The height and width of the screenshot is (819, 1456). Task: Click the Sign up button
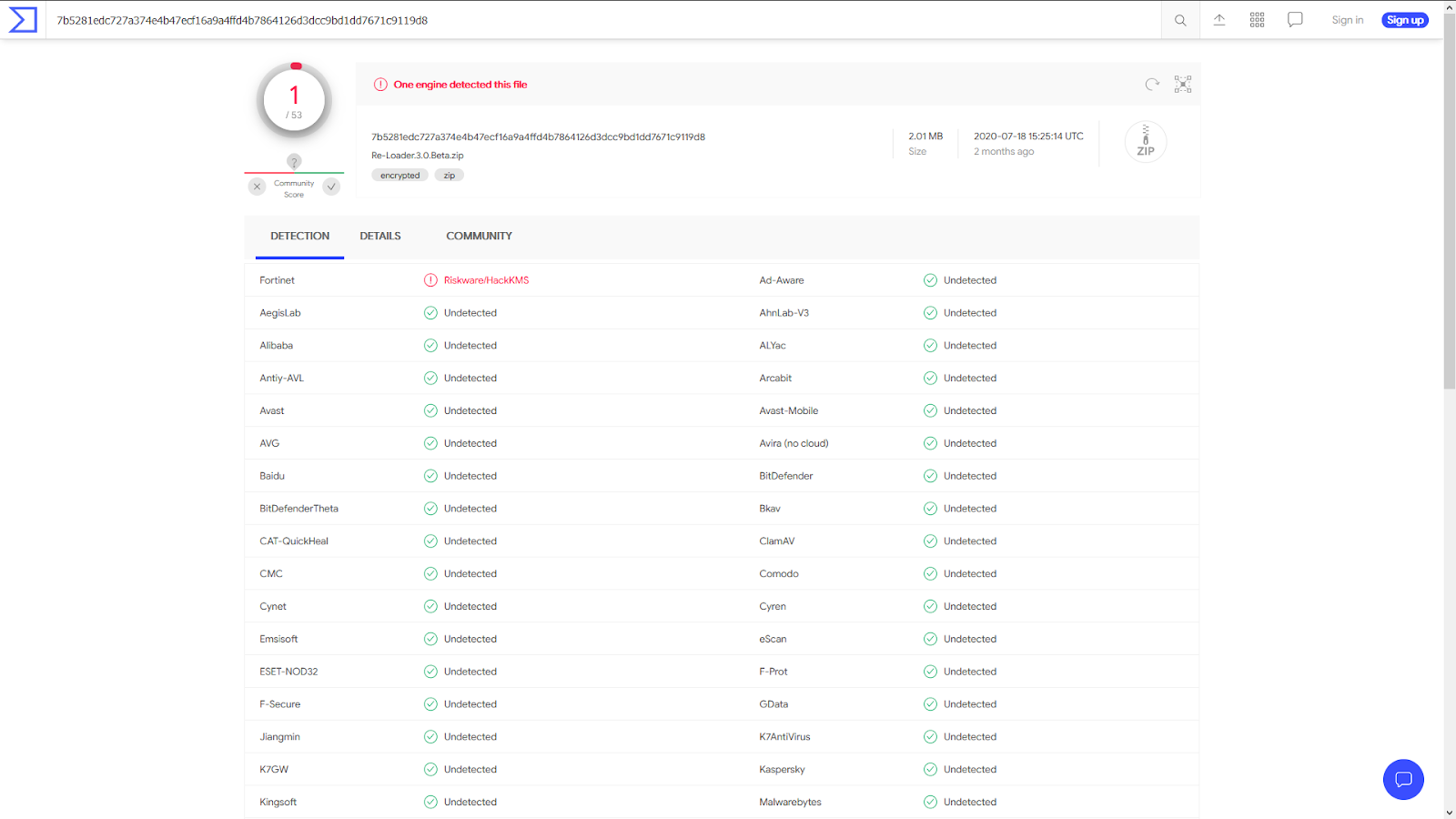1405,20
